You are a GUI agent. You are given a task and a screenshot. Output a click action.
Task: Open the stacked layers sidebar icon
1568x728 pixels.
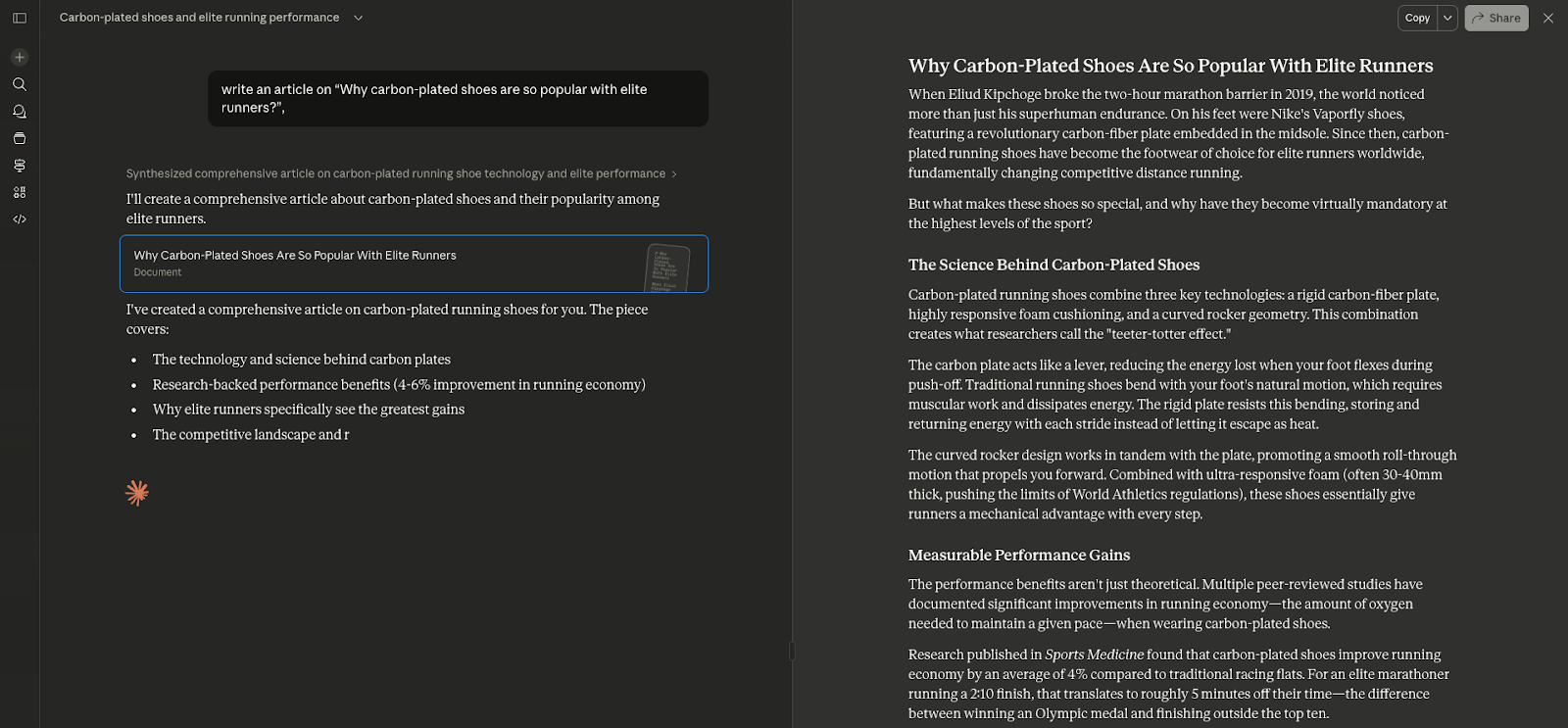tap(20, 166)
